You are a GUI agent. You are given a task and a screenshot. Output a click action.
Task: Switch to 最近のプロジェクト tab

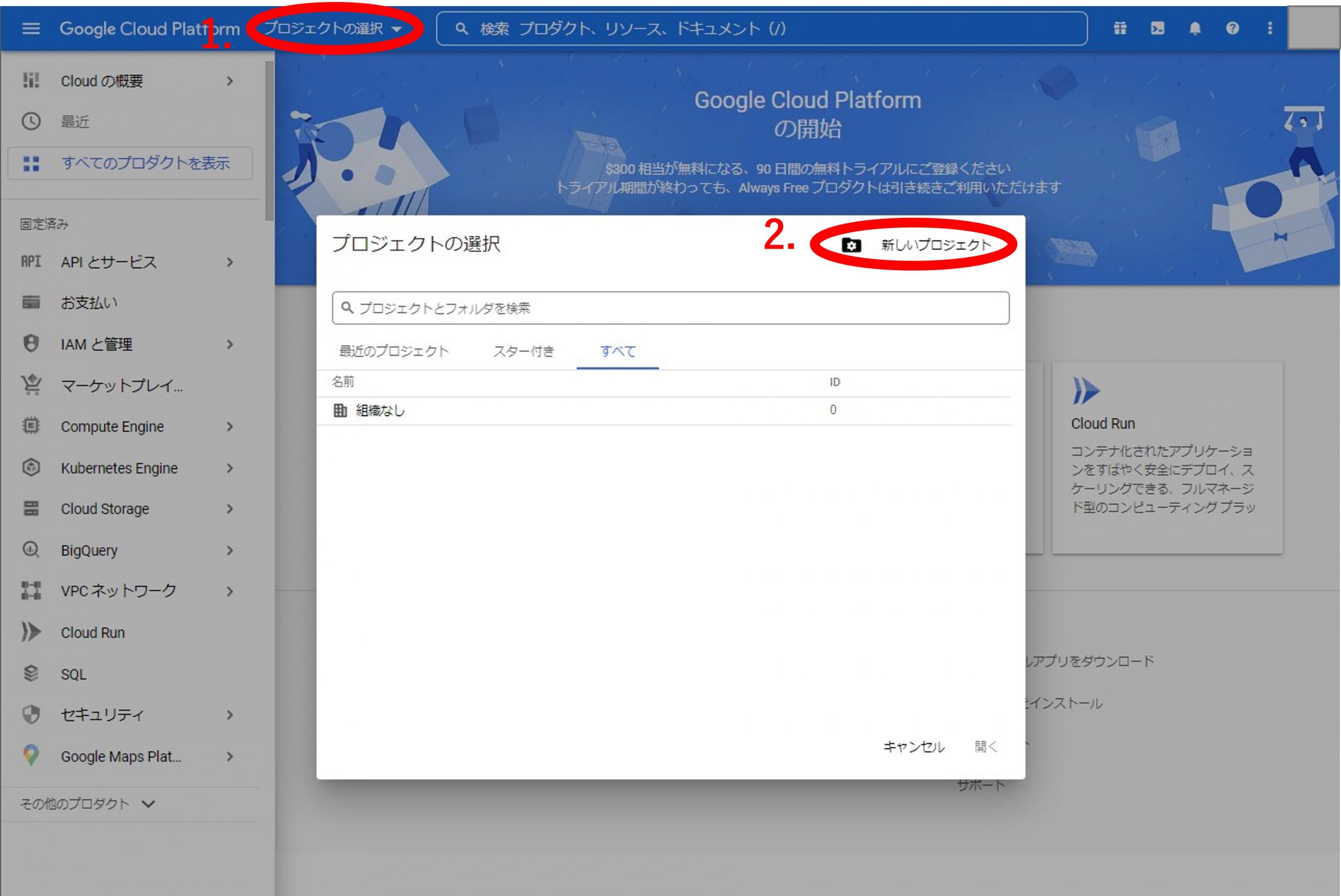(394, 351)
